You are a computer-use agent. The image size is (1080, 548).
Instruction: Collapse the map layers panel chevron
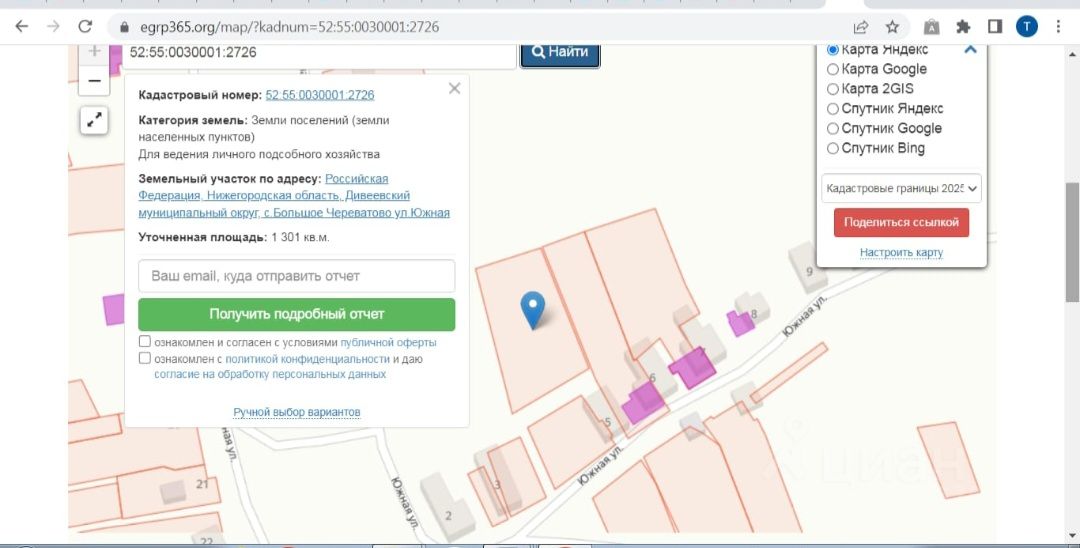[969, 49]
